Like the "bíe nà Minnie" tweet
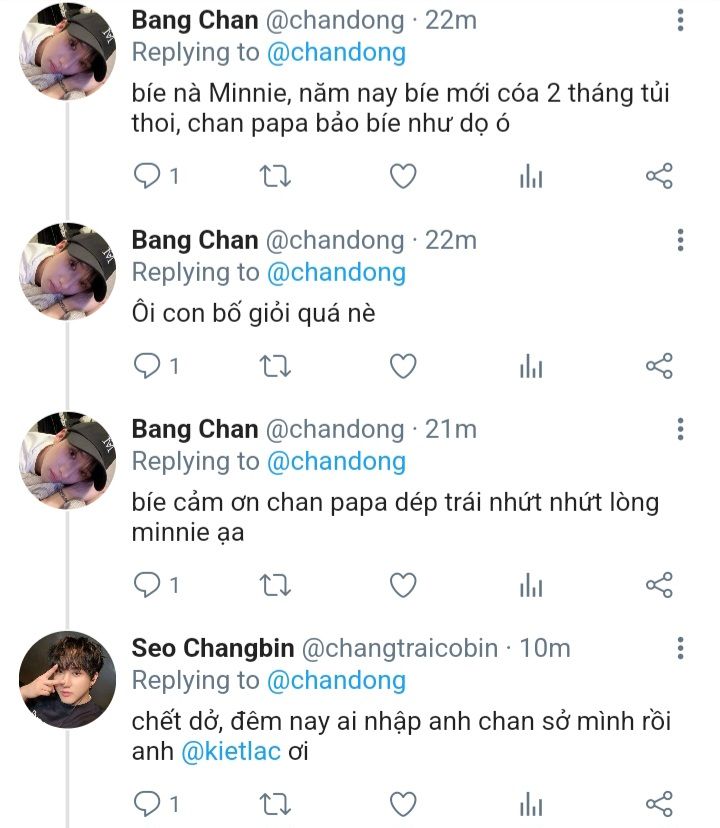The width and height of the screenshot is (720, 828). 402,177
